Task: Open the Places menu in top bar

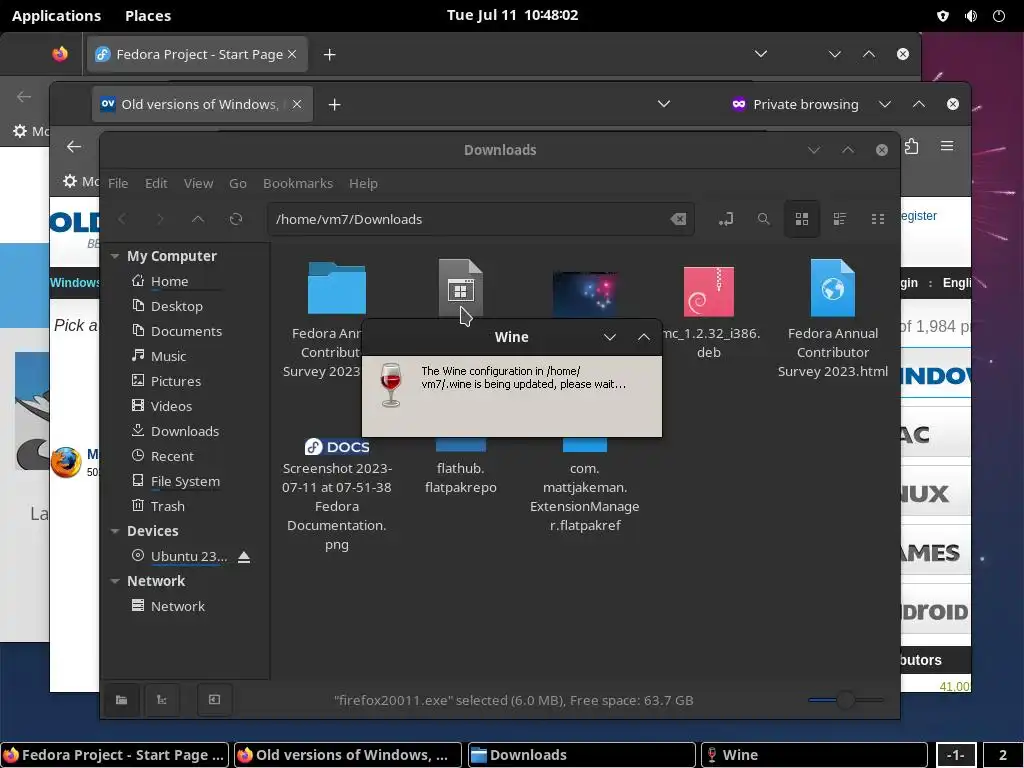Action: (x=148, y=16)
